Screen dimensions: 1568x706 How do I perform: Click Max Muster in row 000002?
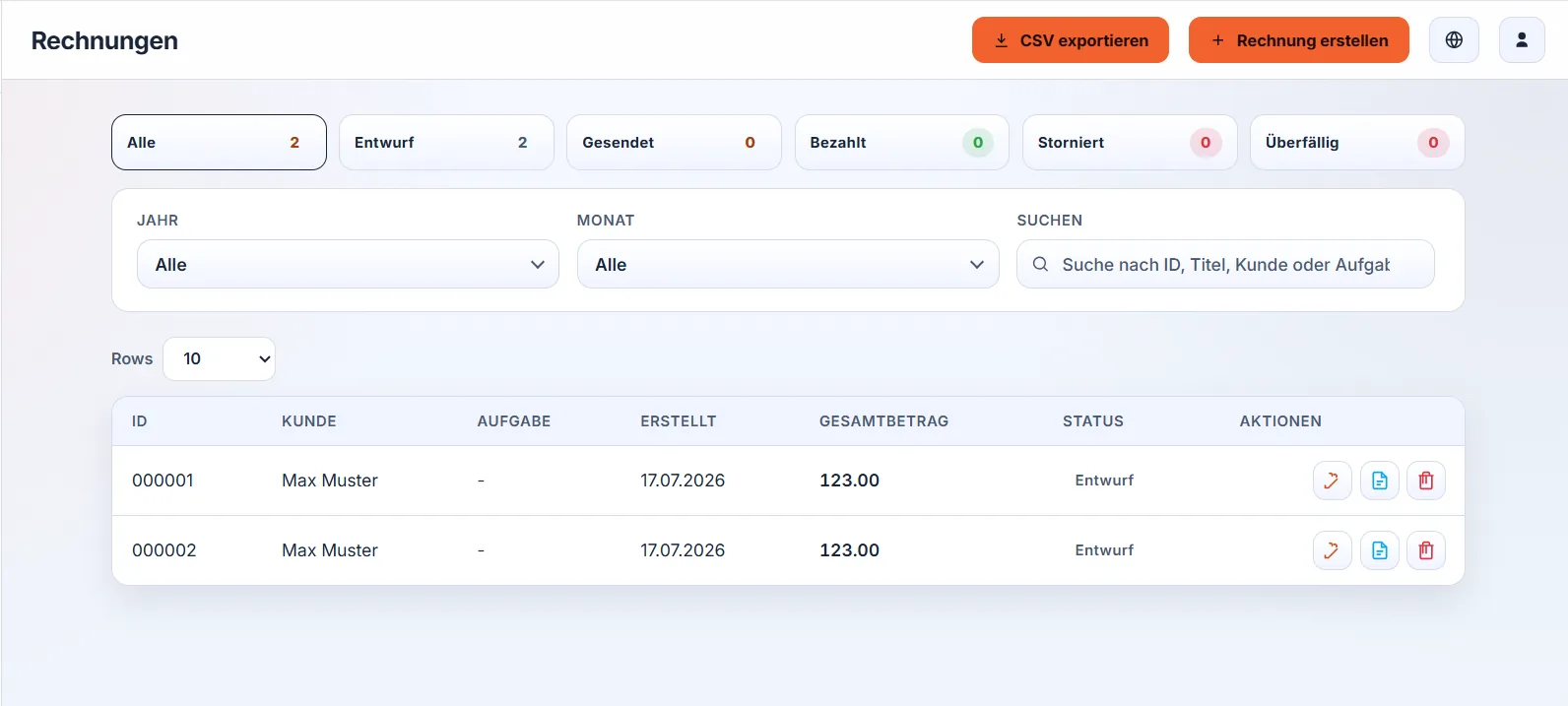point(330,550)
